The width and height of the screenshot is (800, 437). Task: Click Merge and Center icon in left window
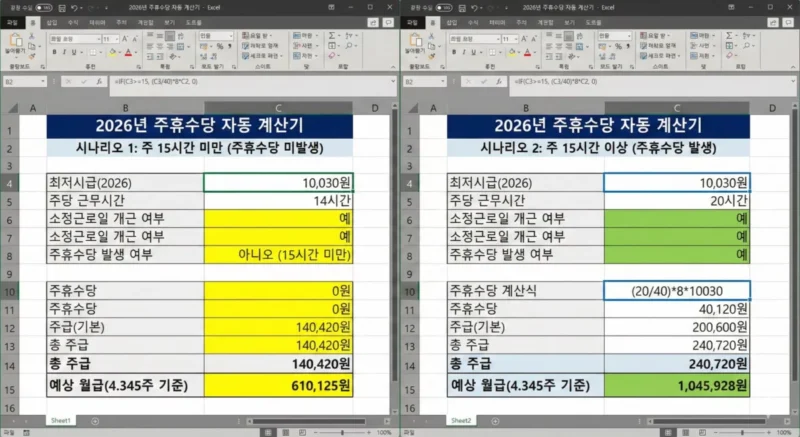point(181,46)
